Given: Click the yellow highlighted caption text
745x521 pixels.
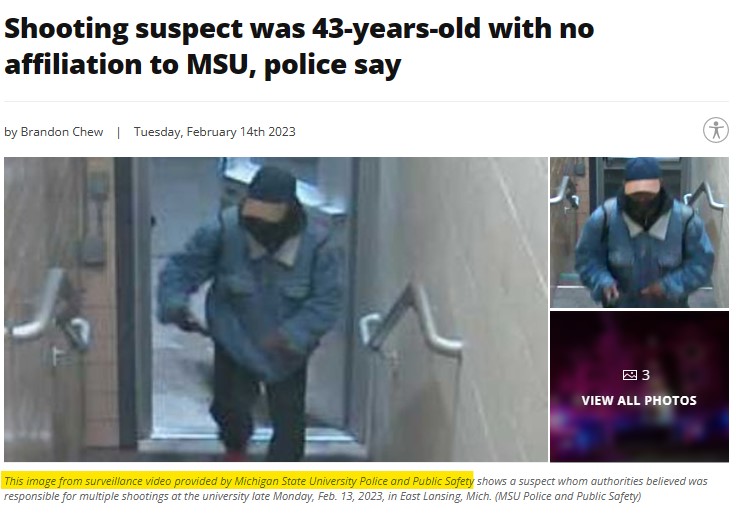Looking at the screenshot, I should click(x=239, y=481).
